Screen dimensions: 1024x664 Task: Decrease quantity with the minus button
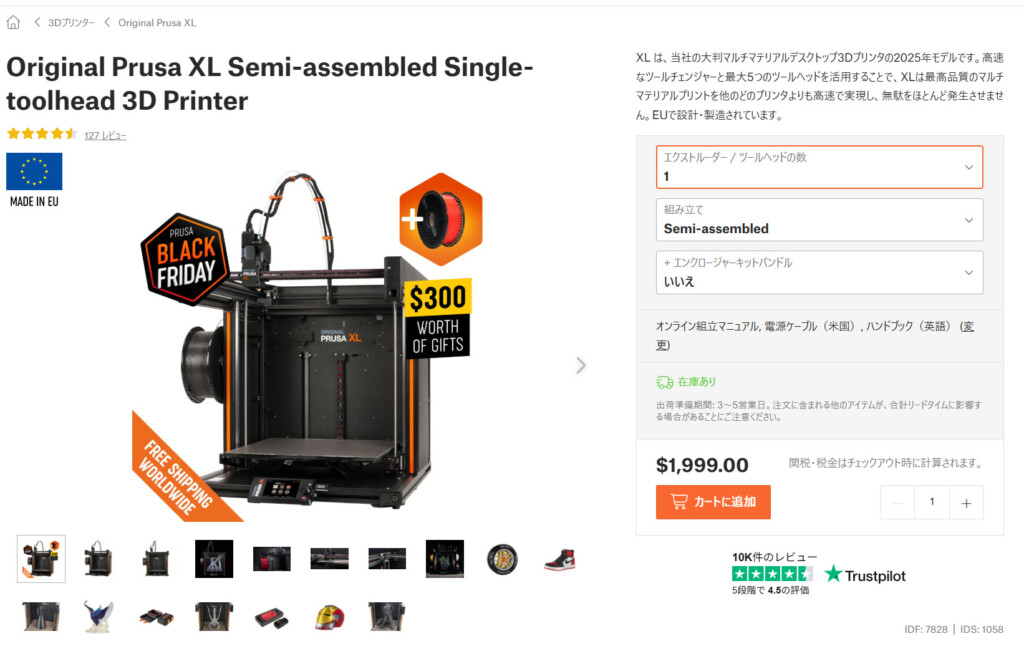pos(897,503)
